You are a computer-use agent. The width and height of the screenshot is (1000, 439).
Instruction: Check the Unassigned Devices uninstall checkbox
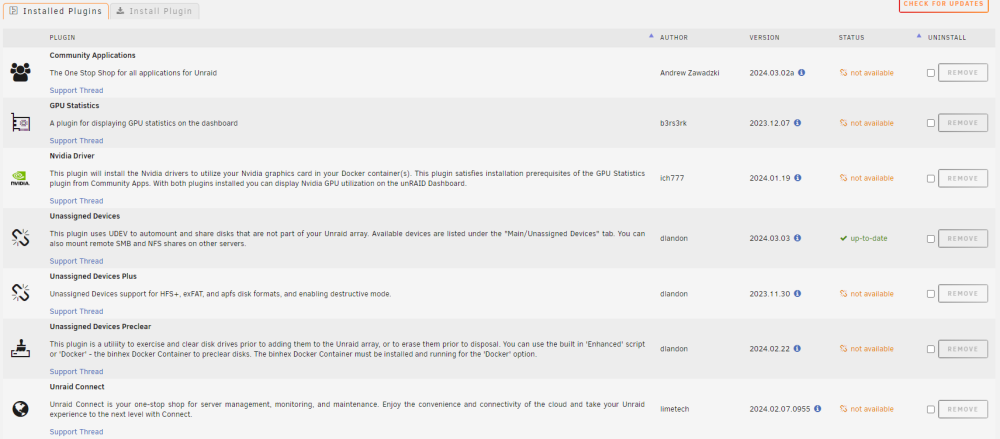[931, 239]
